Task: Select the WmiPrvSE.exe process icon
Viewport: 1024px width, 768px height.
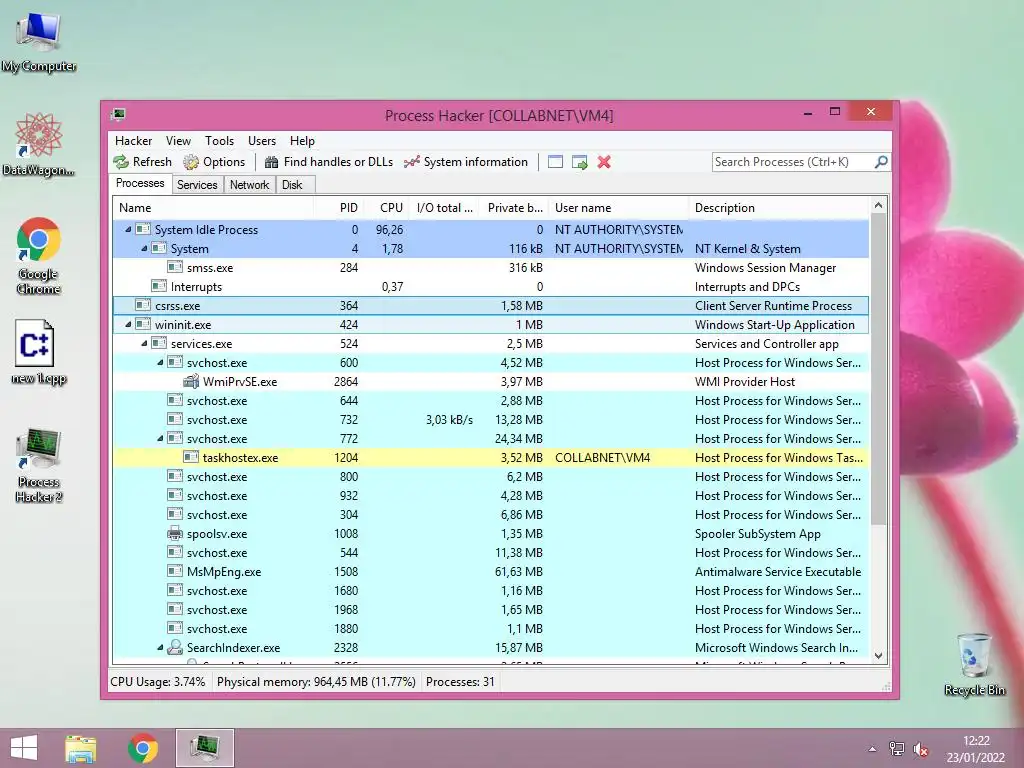Action: 191,381
